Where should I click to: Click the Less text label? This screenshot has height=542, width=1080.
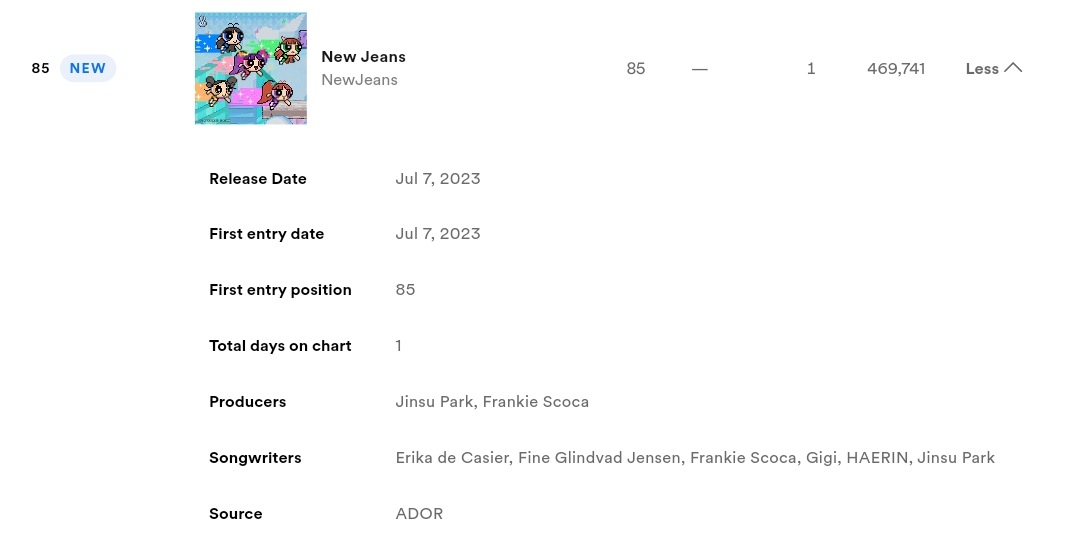click(982, 69)
